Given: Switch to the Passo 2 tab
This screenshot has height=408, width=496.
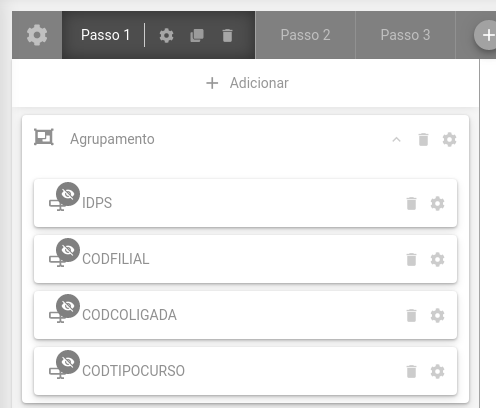Looking at the screenshot, I should coord(305,35).
